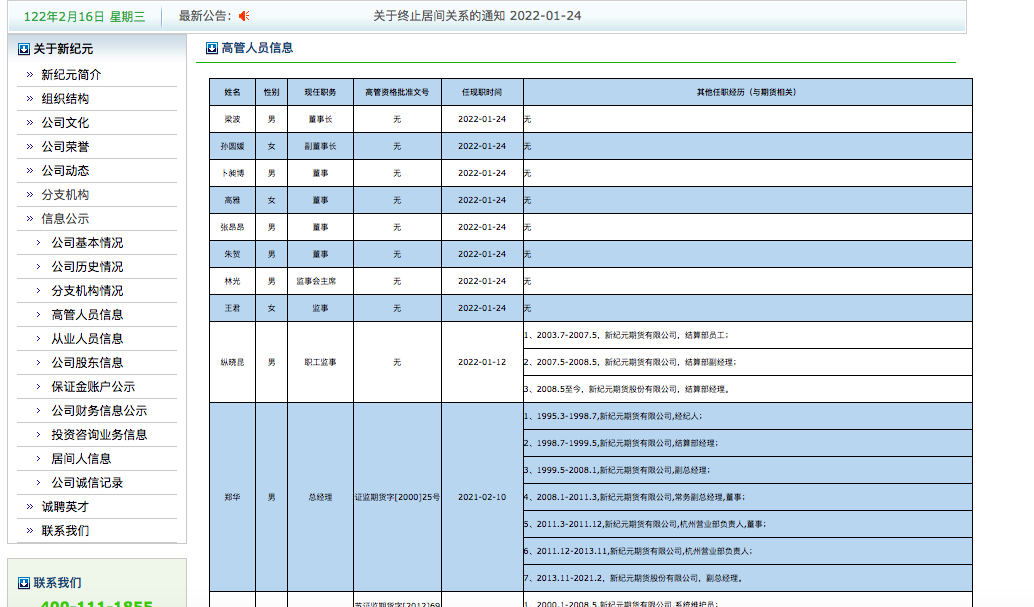Viewport: 1034px width, 607px height.
Task: Click the 高管资格批准文号 column header
Action: (397, 92)
